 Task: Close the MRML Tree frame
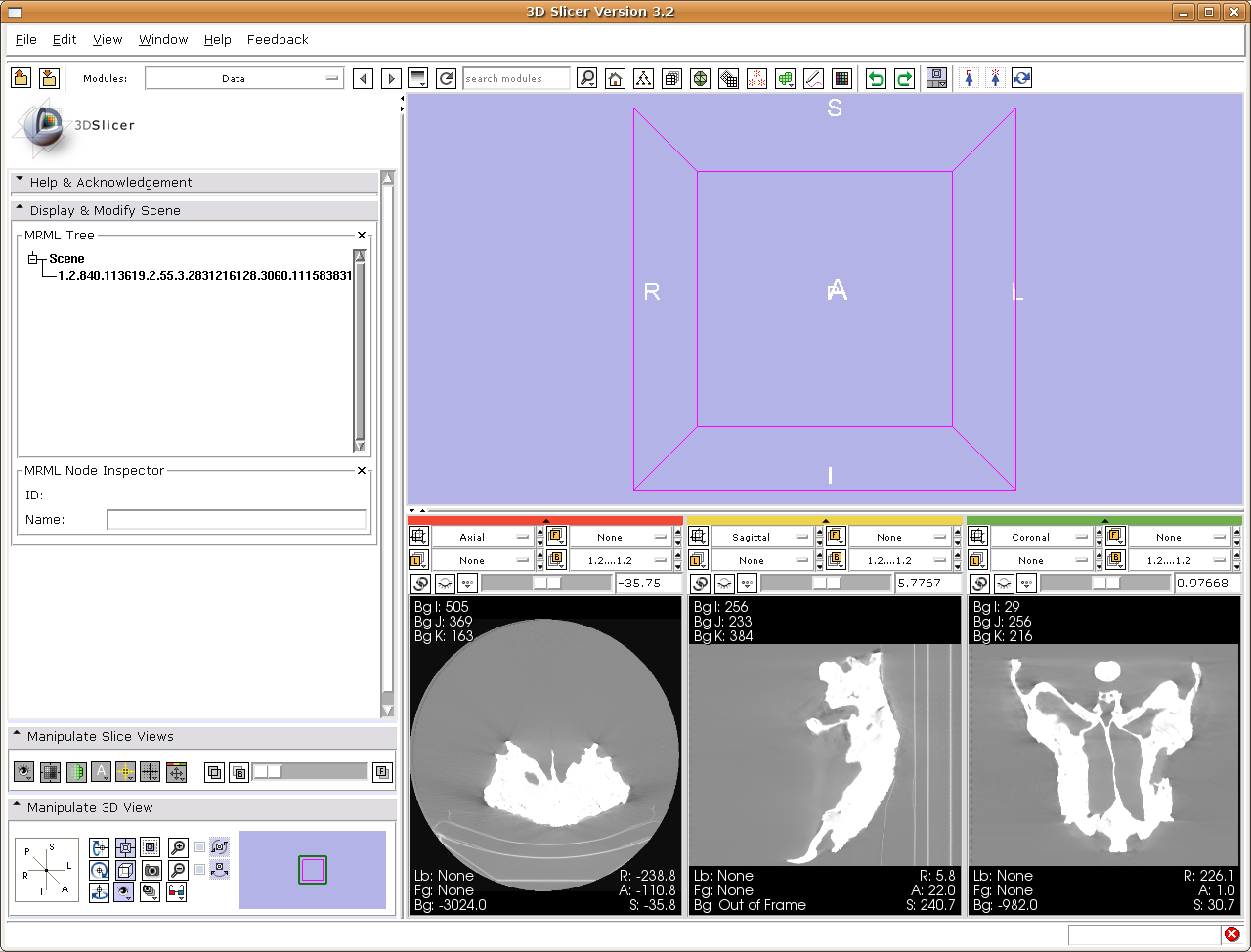tap(362, 236)
